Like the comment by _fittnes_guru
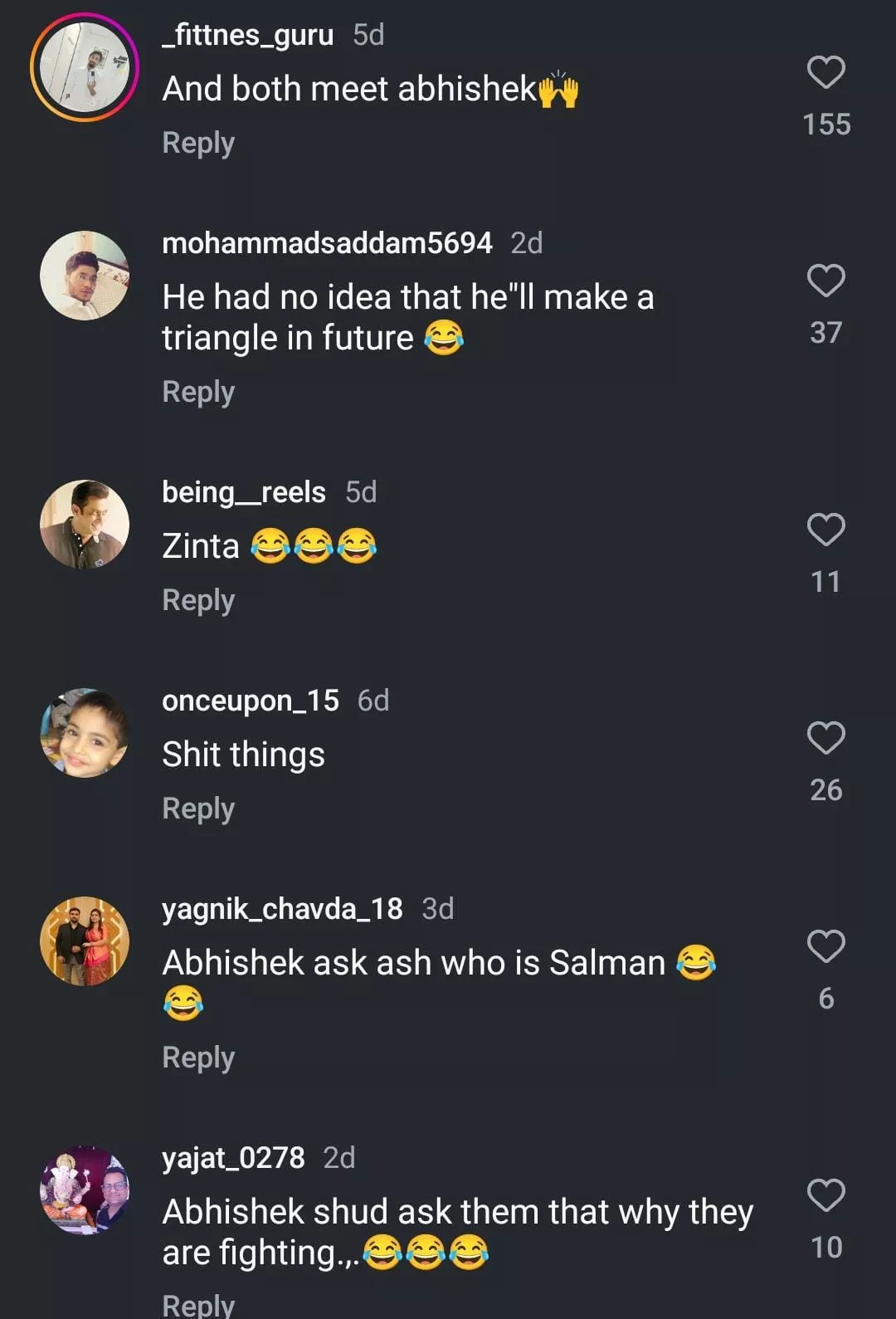896x1319 pixels. 825,73
